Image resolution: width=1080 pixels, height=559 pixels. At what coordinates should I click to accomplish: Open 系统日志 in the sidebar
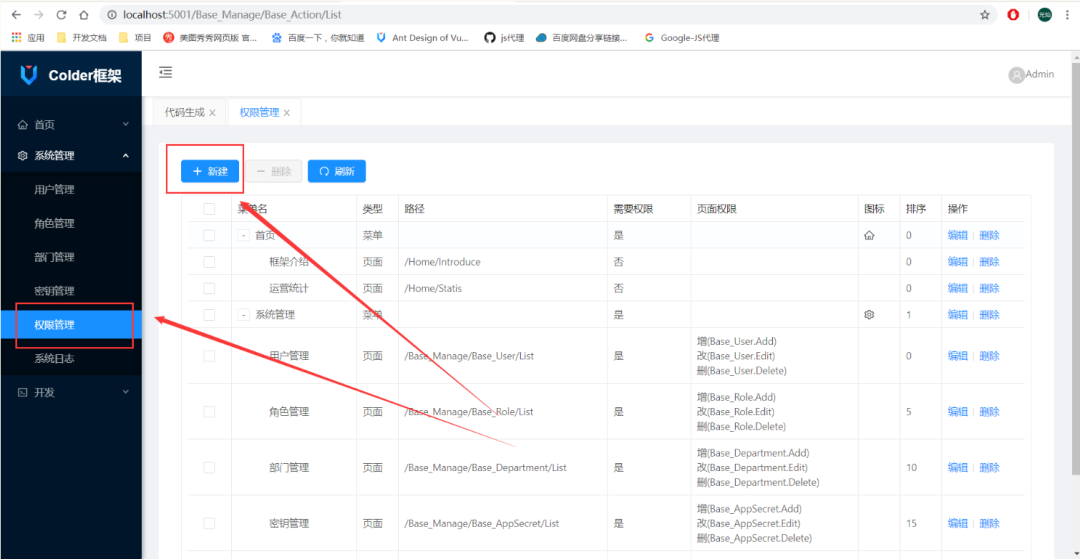coord(71,358)
